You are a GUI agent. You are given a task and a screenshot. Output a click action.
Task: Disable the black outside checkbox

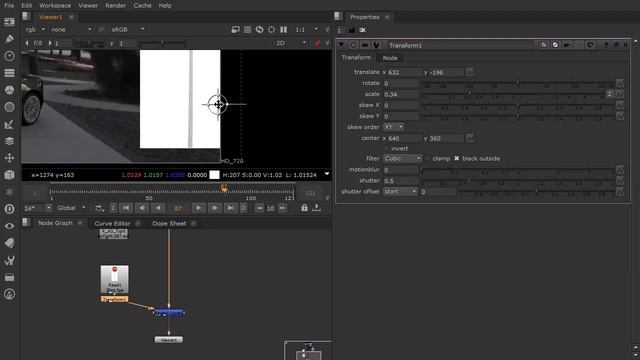pos(457,158)
